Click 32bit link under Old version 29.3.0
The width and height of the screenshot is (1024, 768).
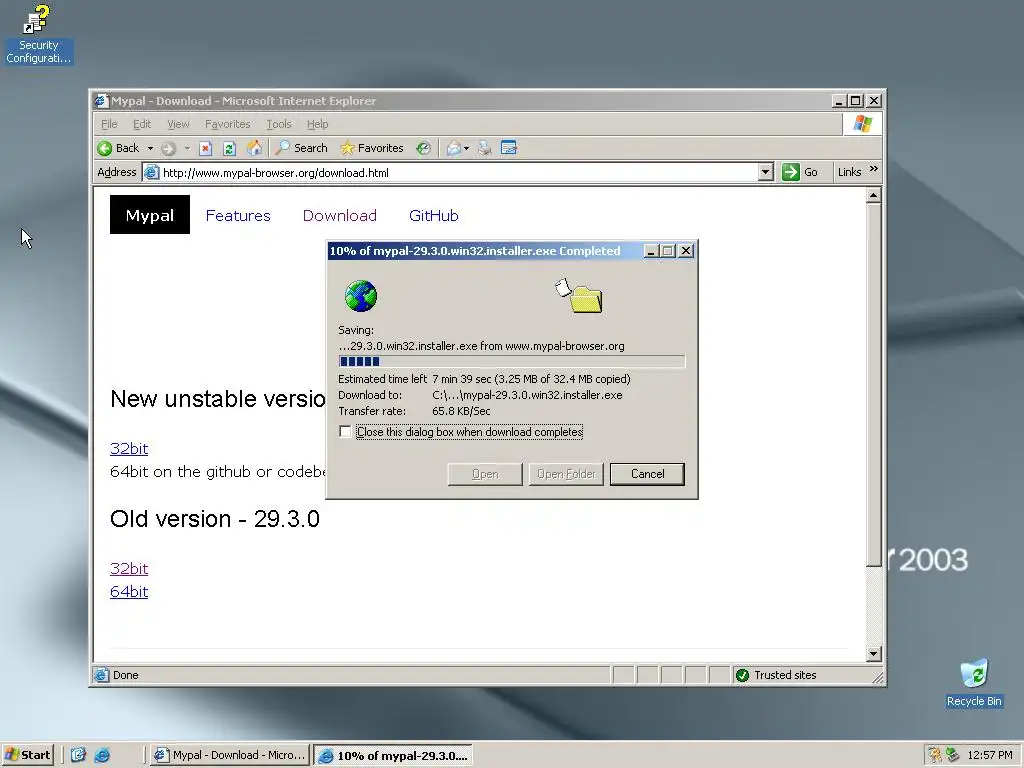(129, 568)
